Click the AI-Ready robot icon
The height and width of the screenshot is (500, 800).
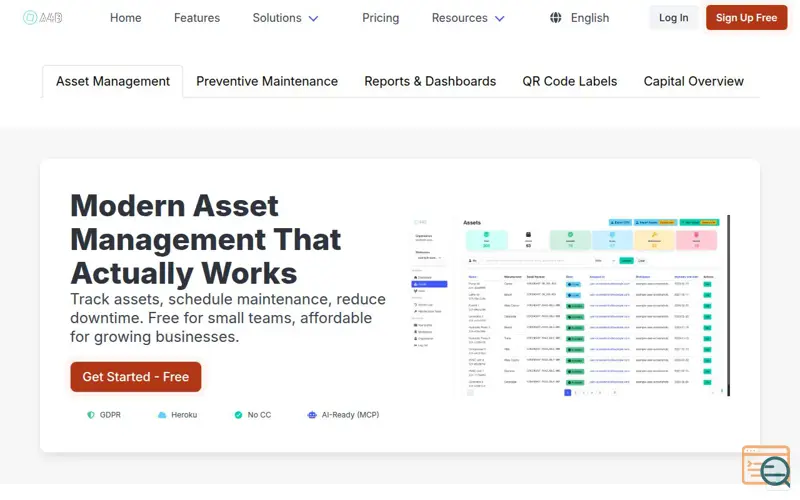tap(312, 415)
